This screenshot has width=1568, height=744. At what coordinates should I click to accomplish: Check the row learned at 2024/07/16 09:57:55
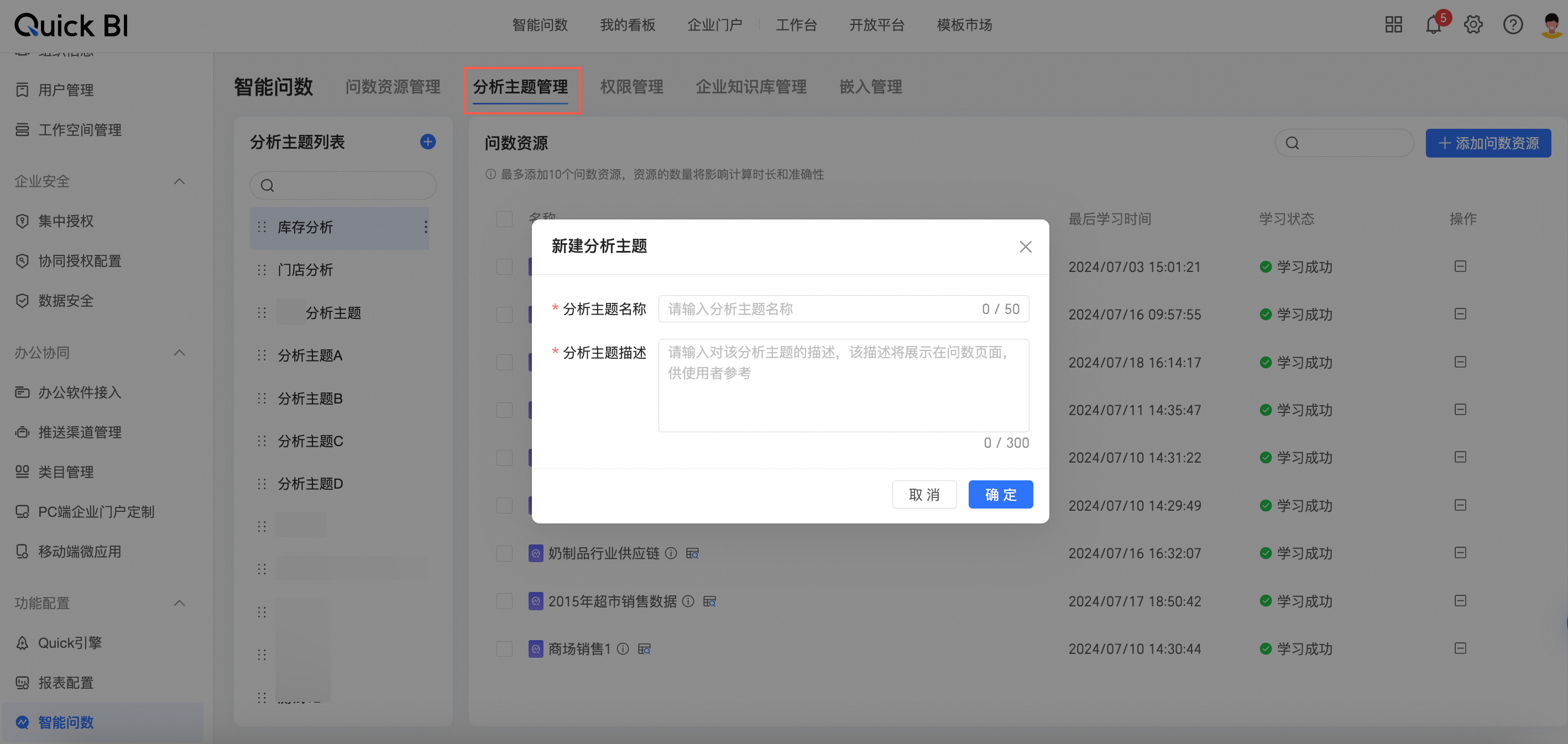[504, 315]
